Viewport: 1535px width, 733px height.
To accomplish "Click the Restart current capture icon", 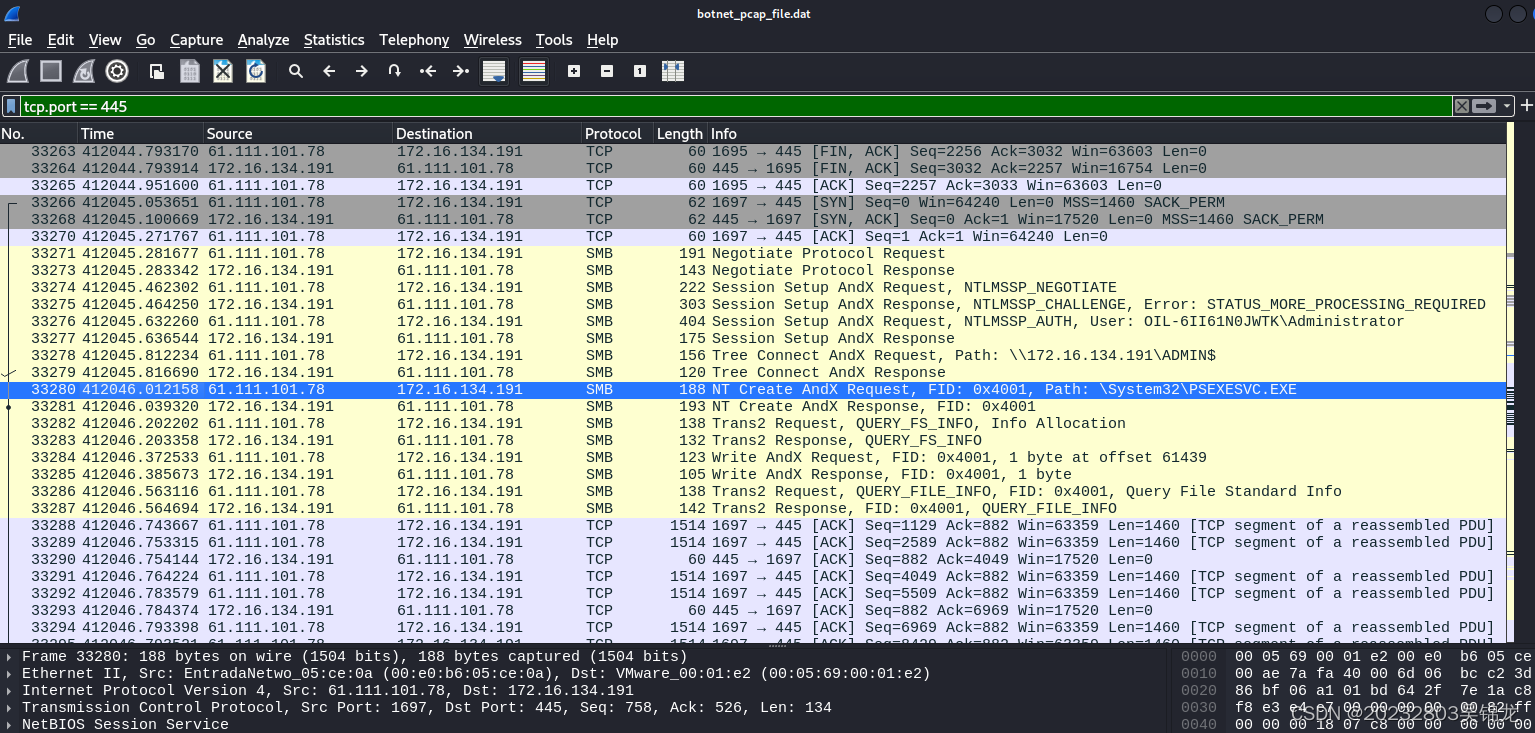I will tap(84, 71).
